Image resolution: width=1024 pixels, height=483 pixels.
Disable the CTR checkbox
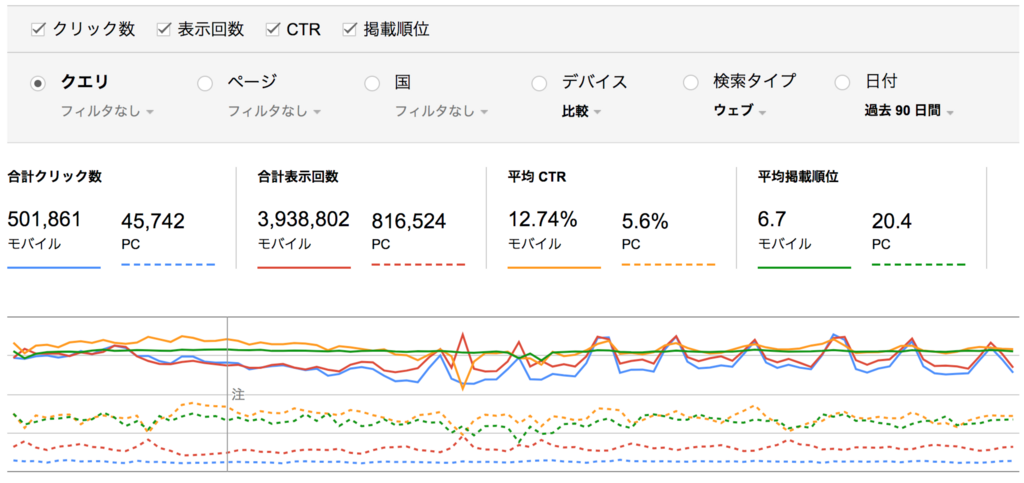(272, 30)
